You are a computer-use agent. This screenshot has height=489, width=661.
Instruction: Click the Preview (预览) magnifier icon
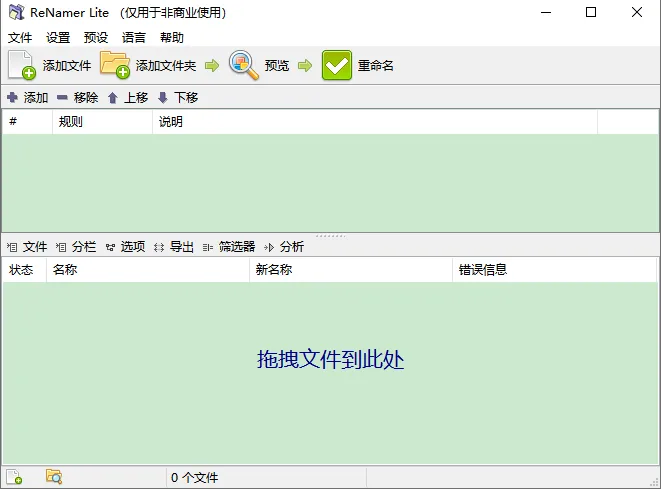point(244,65)
